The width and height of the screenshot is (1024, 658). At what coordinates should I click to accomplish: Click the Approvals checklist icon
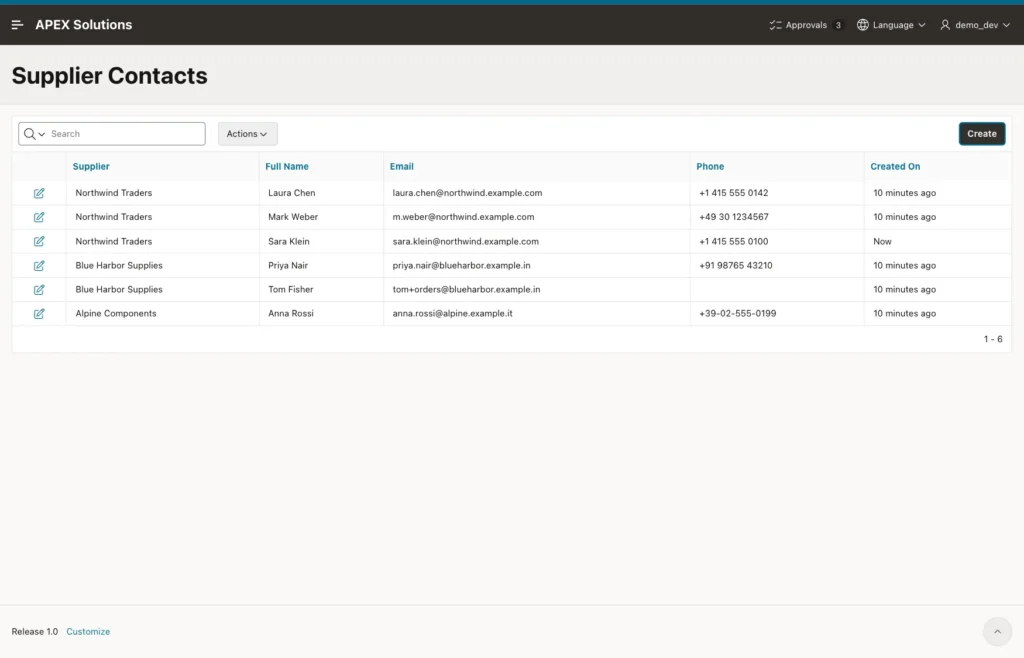tap(775, 25)
